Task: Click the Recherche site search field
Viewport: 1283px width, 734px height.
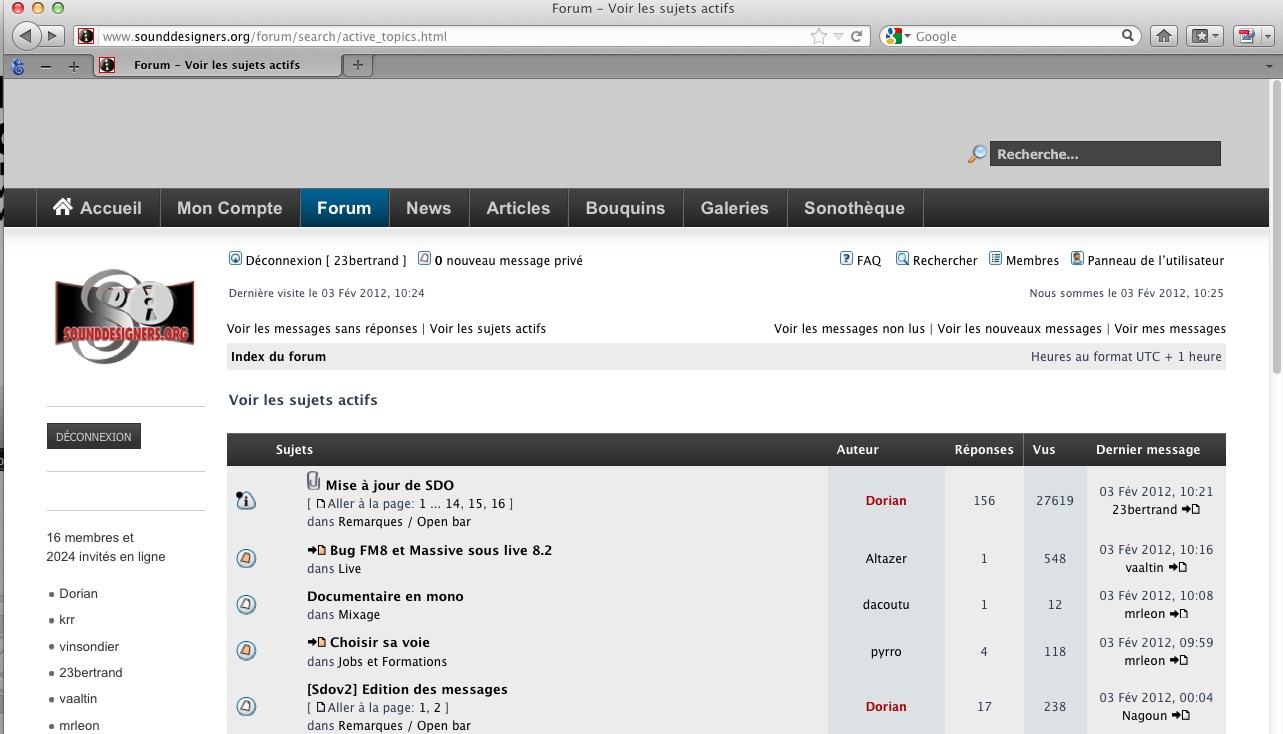Action: coord(1105,154)
